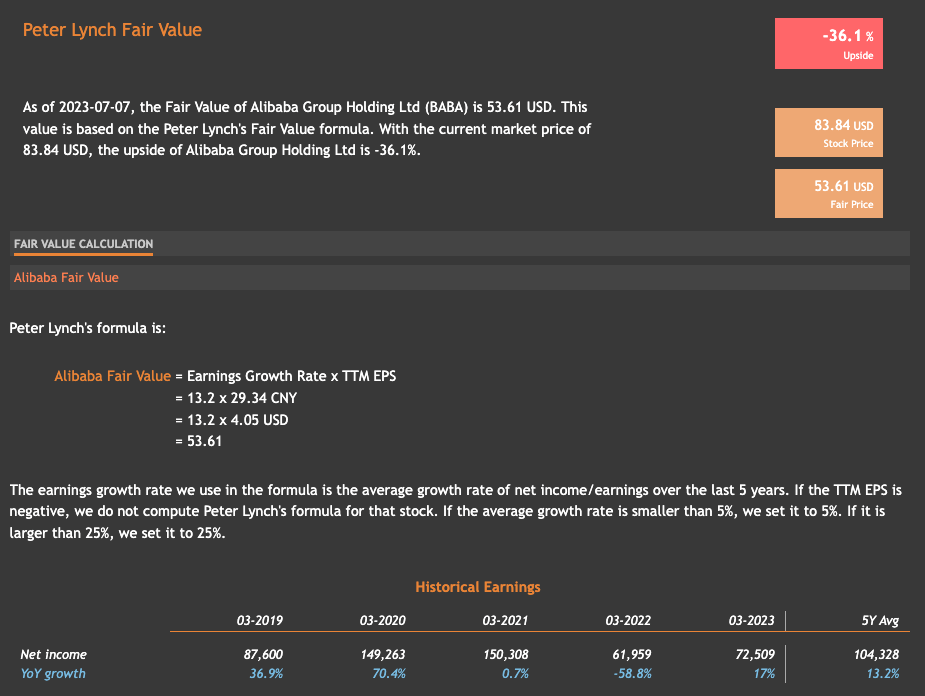Click the YoY growth row label
The image size is (925, 696).
53,674
